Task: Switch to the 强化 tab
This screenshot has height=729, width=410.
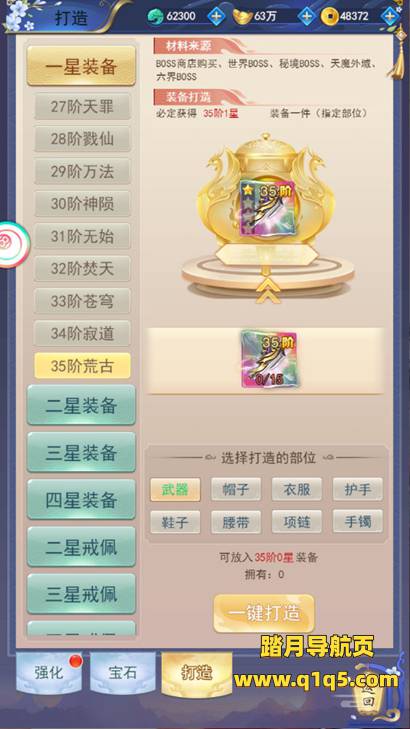Action: [49, 673]
